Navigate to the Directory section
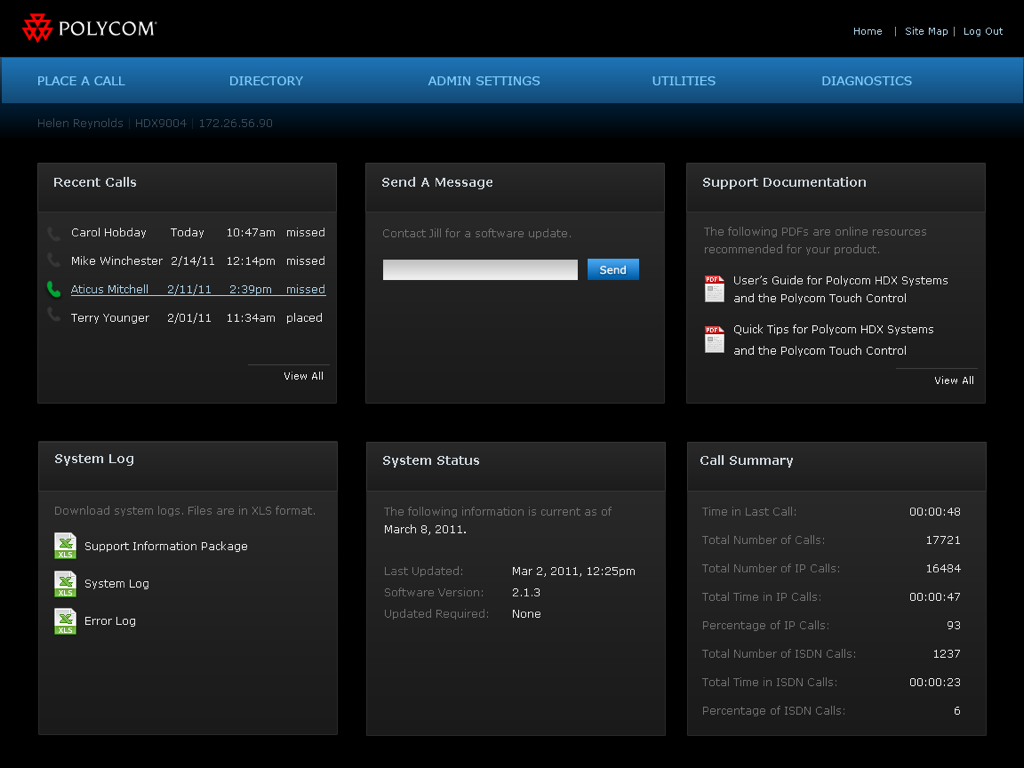This screenshot has height=768, width=1024. (266, 81)
